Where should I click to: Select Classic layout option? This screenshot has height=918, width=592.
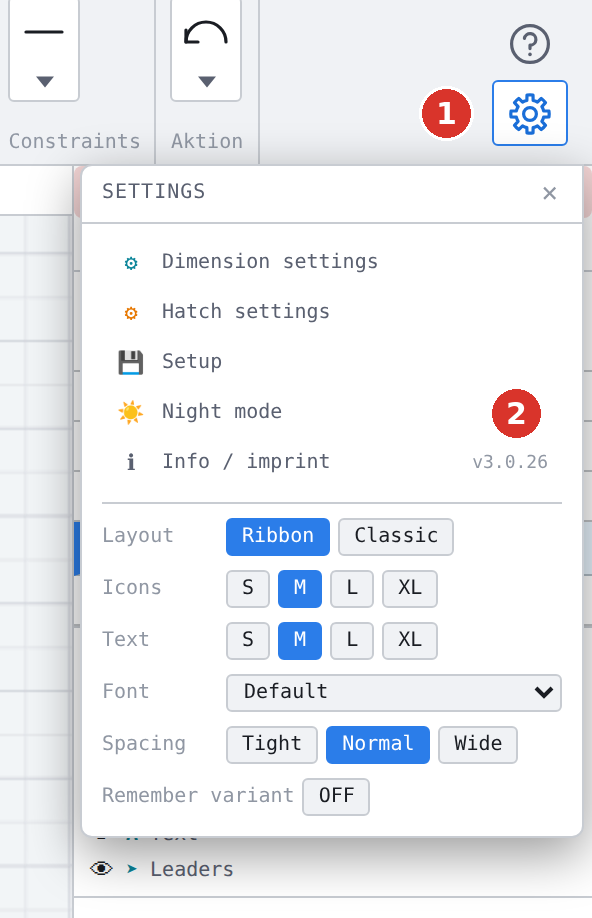(396, 536)
